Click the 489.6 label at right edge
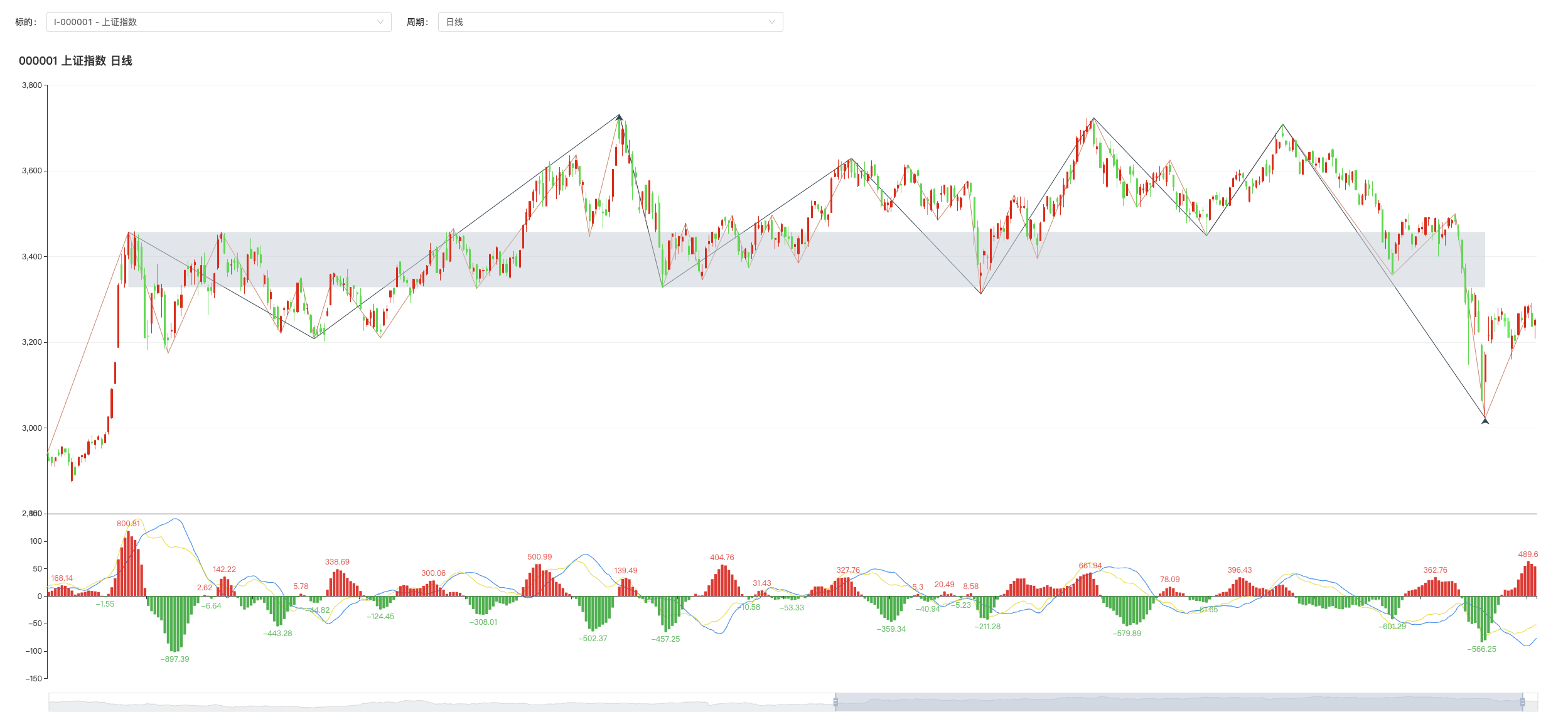This screenshot has height=719, width=1568. click(1527, 554)
